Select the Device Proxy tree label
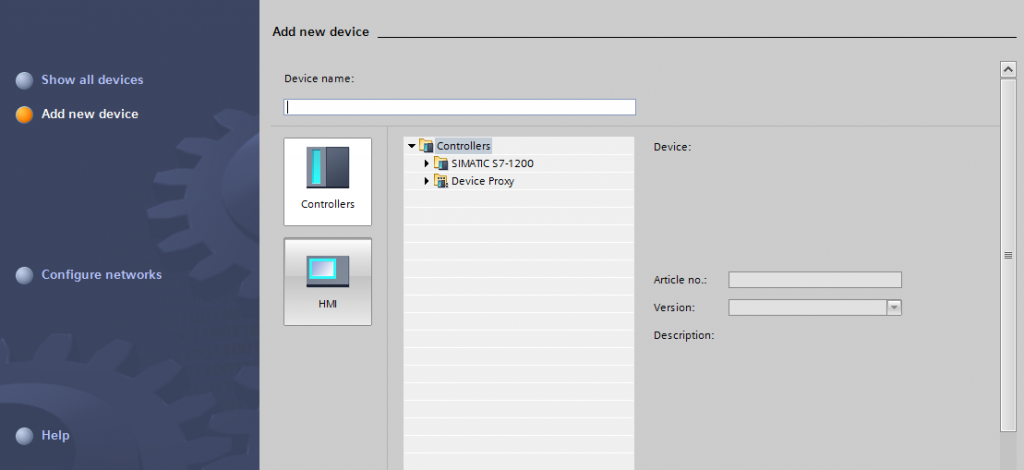This screenshot has width=1024, height=470. [483, 181]
